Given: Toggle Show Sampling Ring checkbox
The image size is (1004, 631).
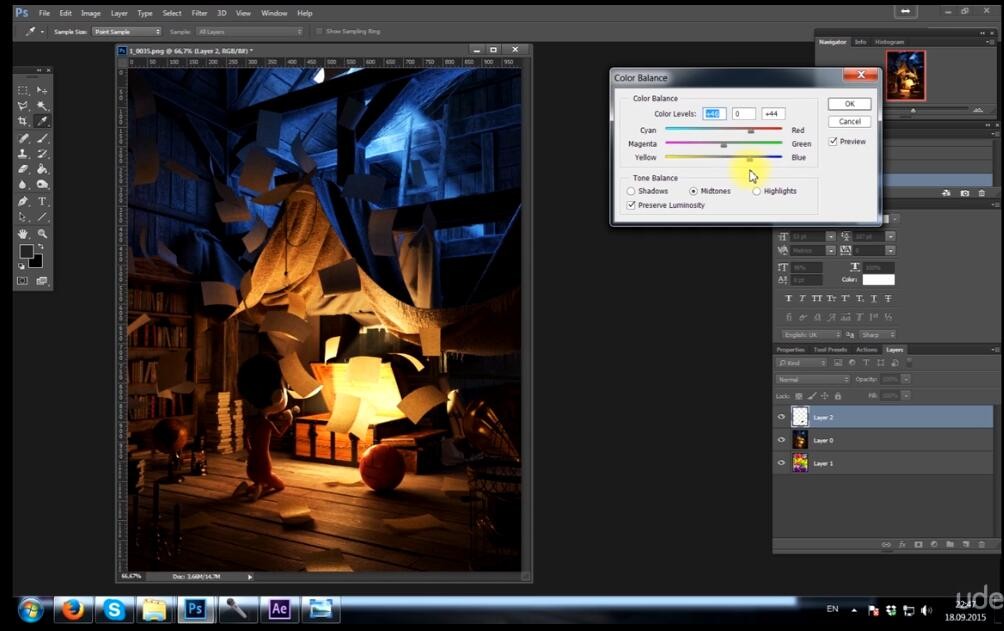Looking at the screenshot, I should click(x=319, y=31).
